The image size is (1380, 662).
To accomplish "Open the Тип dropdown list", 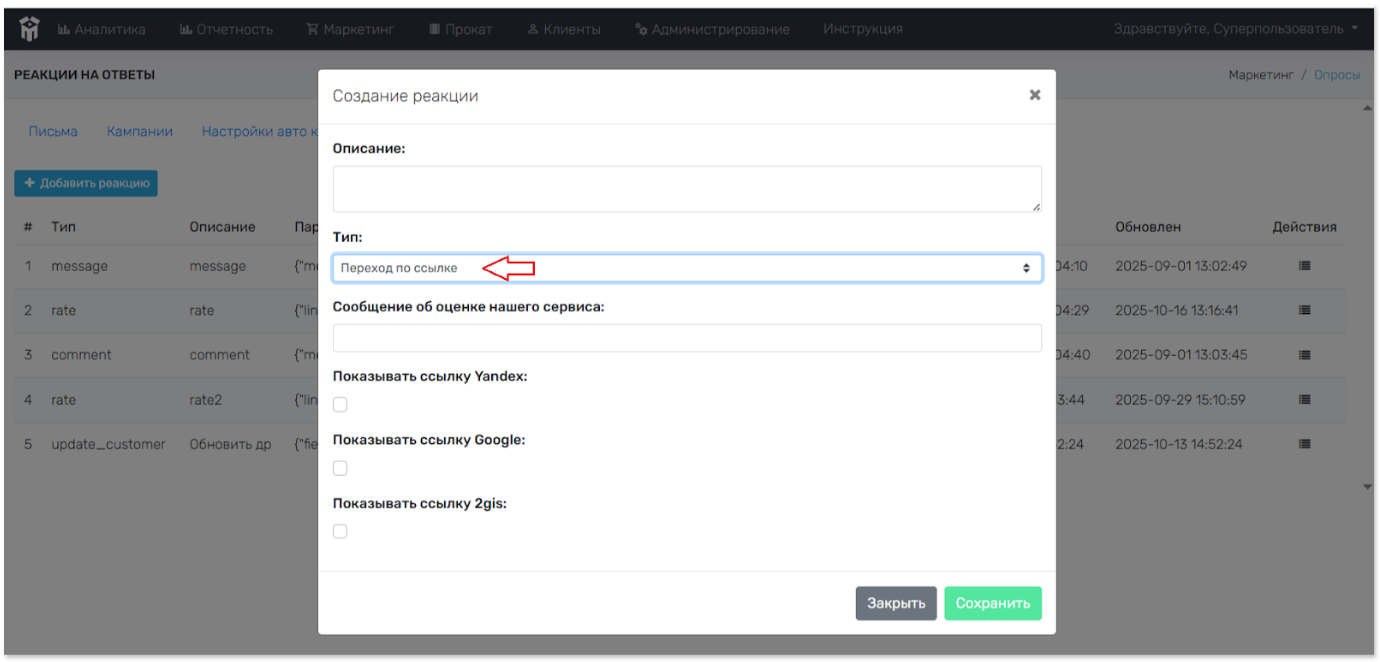I will (x=686, y=268).
